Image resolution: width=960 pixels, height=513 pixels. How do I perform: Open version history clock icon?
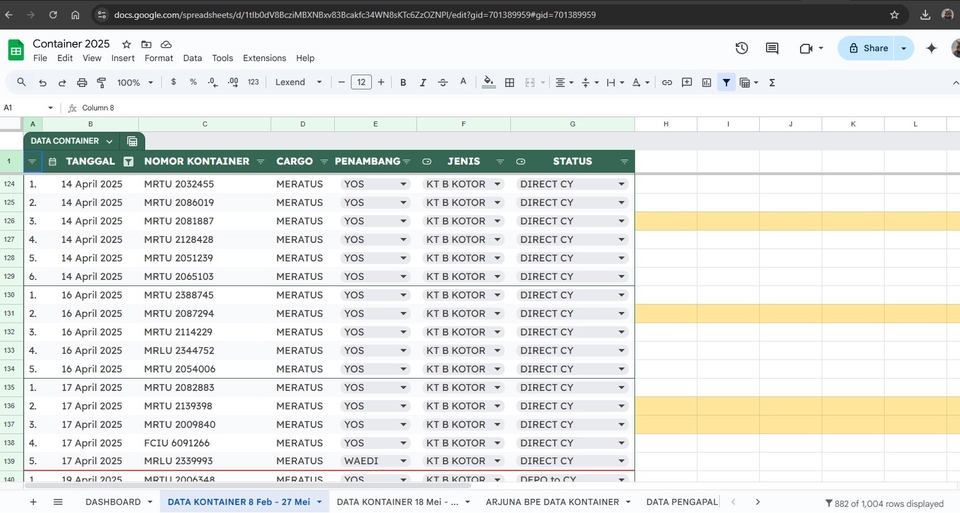tap(741, 48)
